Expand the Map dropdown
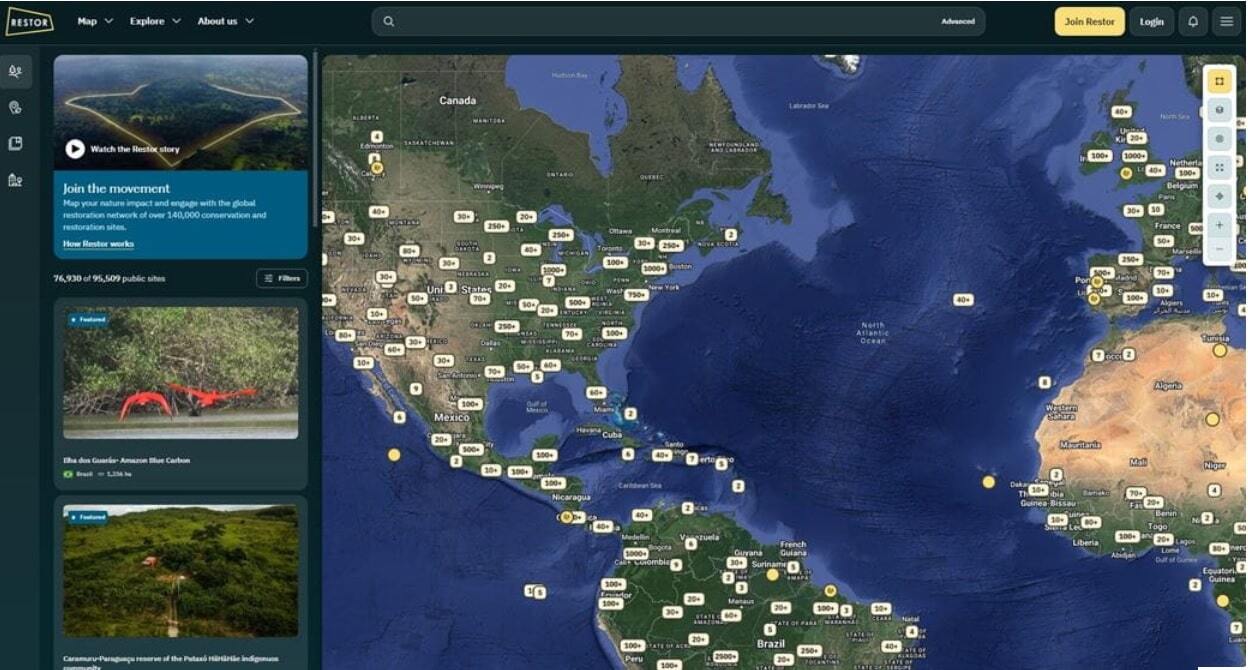 [x=95, y=21]
